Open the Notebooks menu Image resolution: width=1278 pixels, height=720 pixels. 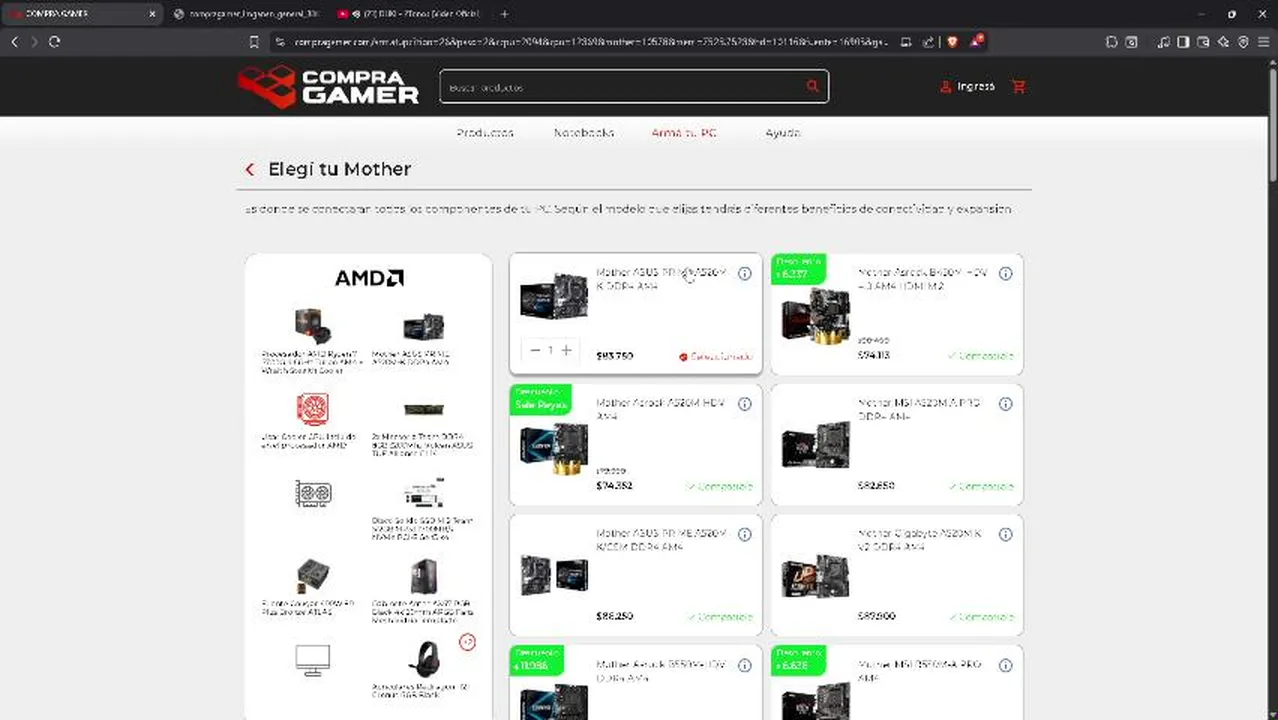(584, 133)
